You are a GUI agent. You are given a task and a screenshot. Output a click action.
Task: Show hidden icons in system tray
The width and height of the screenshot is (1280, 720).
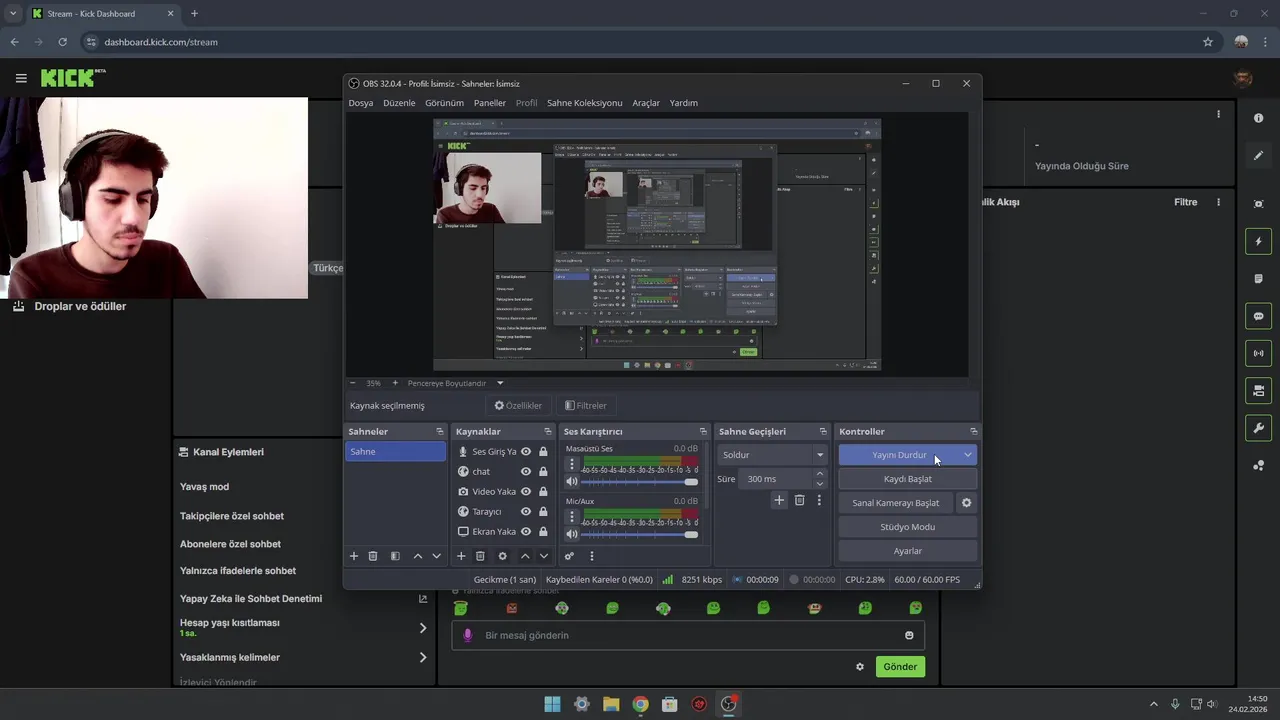point(1153,704)
